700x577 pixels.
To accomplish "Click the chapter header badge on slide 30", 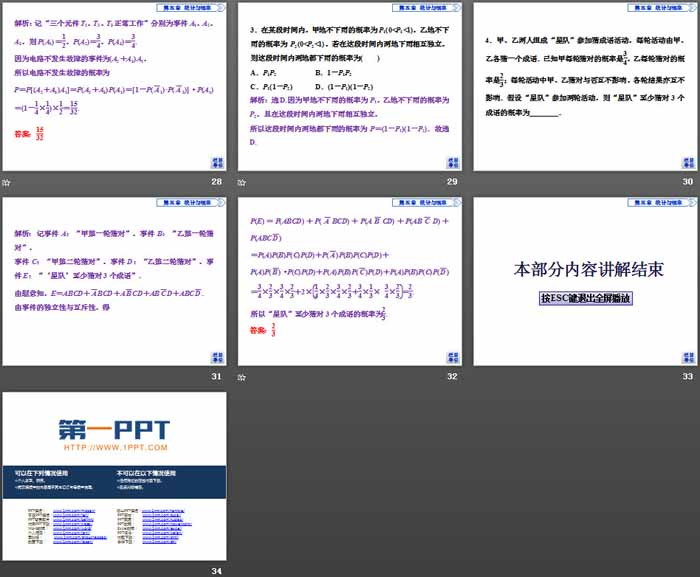I will (x=662, y=8).
